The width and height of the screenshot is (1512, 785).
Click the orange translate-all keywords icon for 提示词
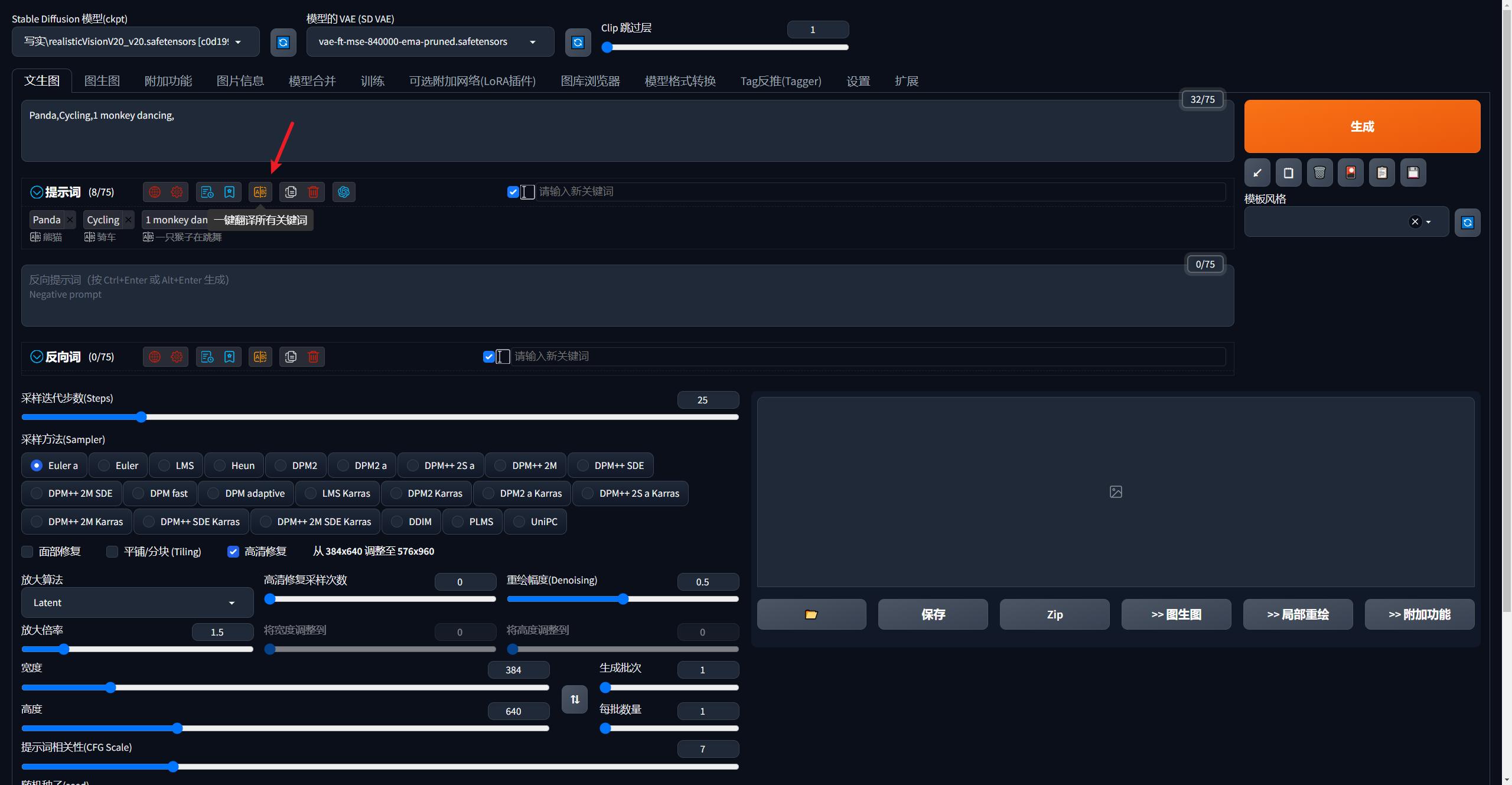coord(260,192)
